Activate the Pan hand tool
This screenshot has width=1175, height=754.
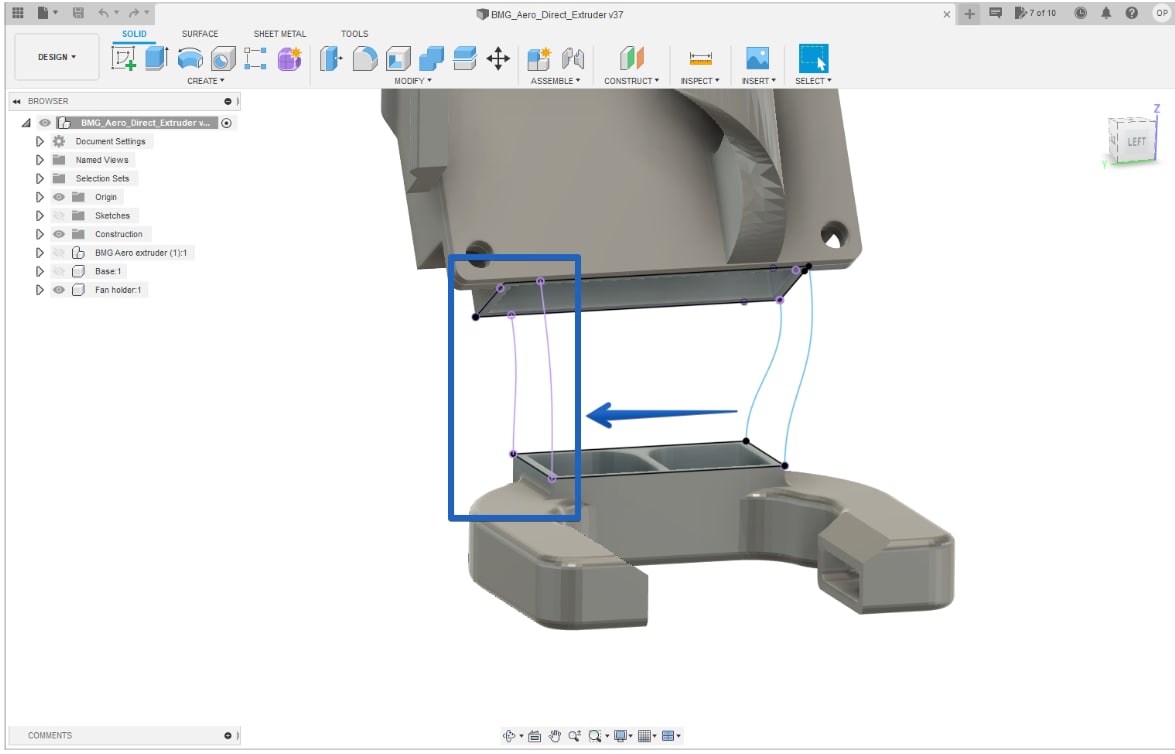point(555,736)
